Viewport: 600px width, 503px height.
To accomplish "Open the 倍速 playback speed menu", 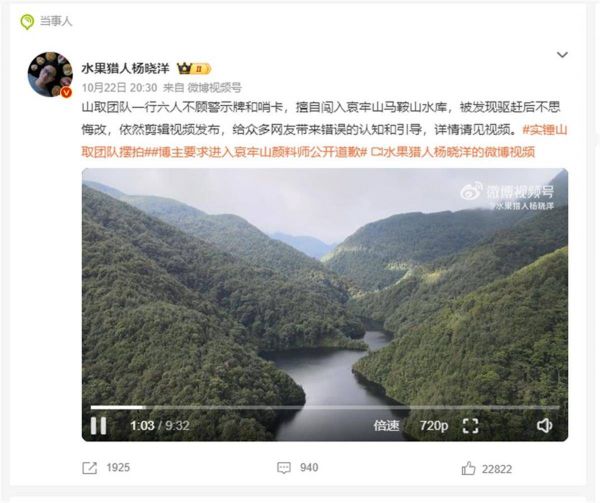I will pyautogui.click(x=386, y=425).
